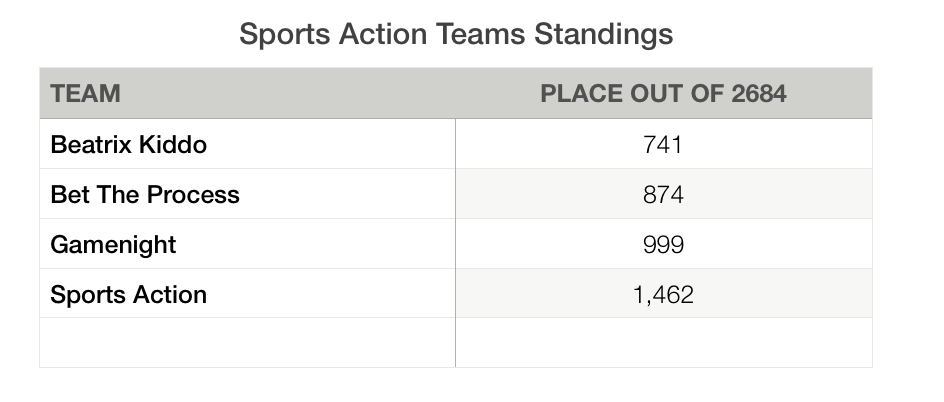
Task: Click the word Sports in the title
Action: 285,34
